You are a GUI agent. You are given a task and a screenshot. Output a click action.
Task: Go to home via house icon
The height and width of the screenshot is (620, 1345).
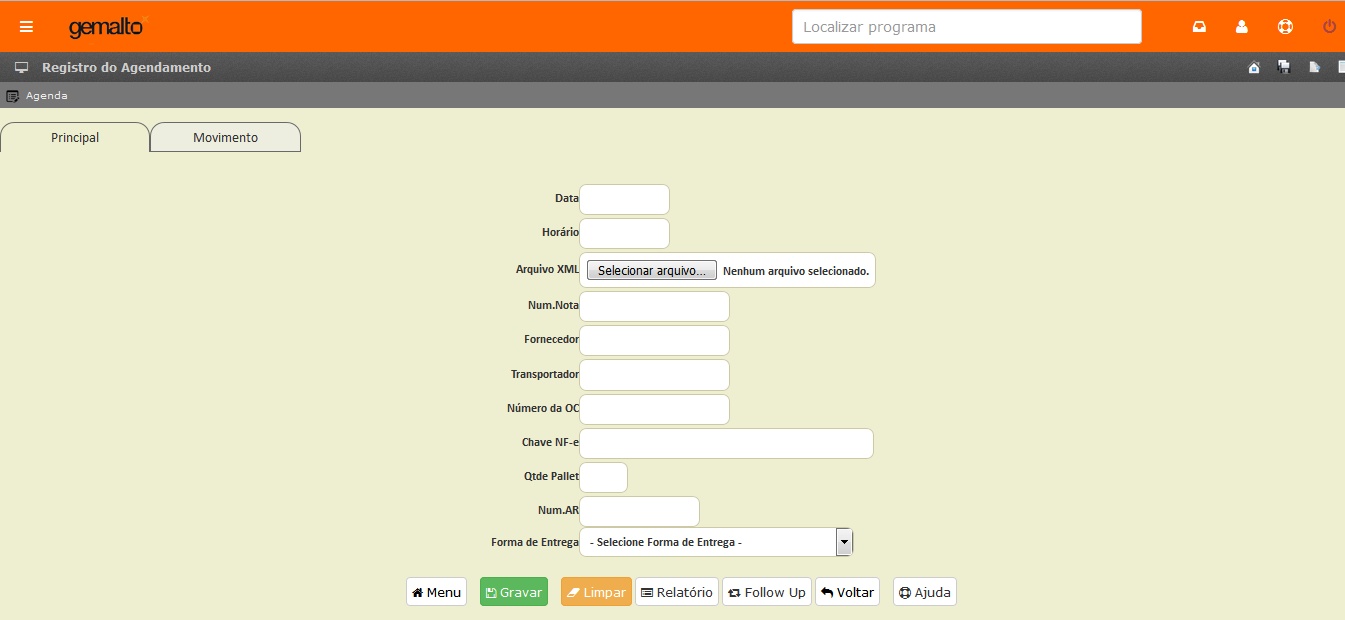1254,68
